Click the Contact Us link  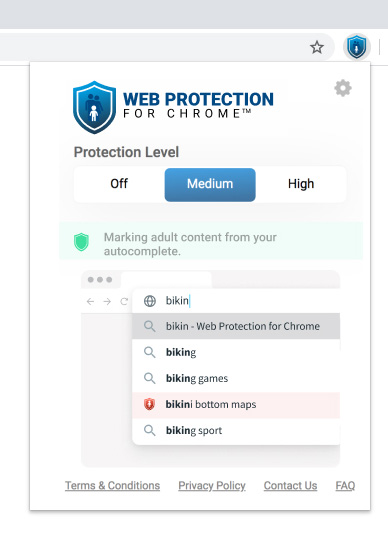(290, 486)
